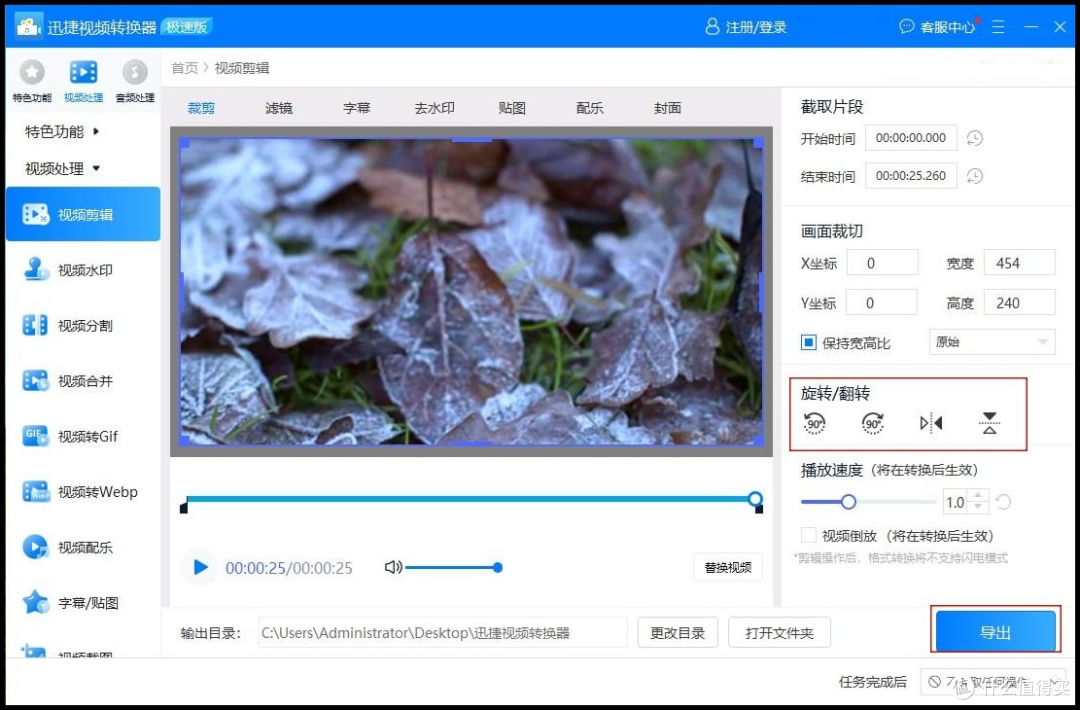Toggle 保持宽高比 checkbox
This screenshot has width=1080, height=710.
pos(809,342)
